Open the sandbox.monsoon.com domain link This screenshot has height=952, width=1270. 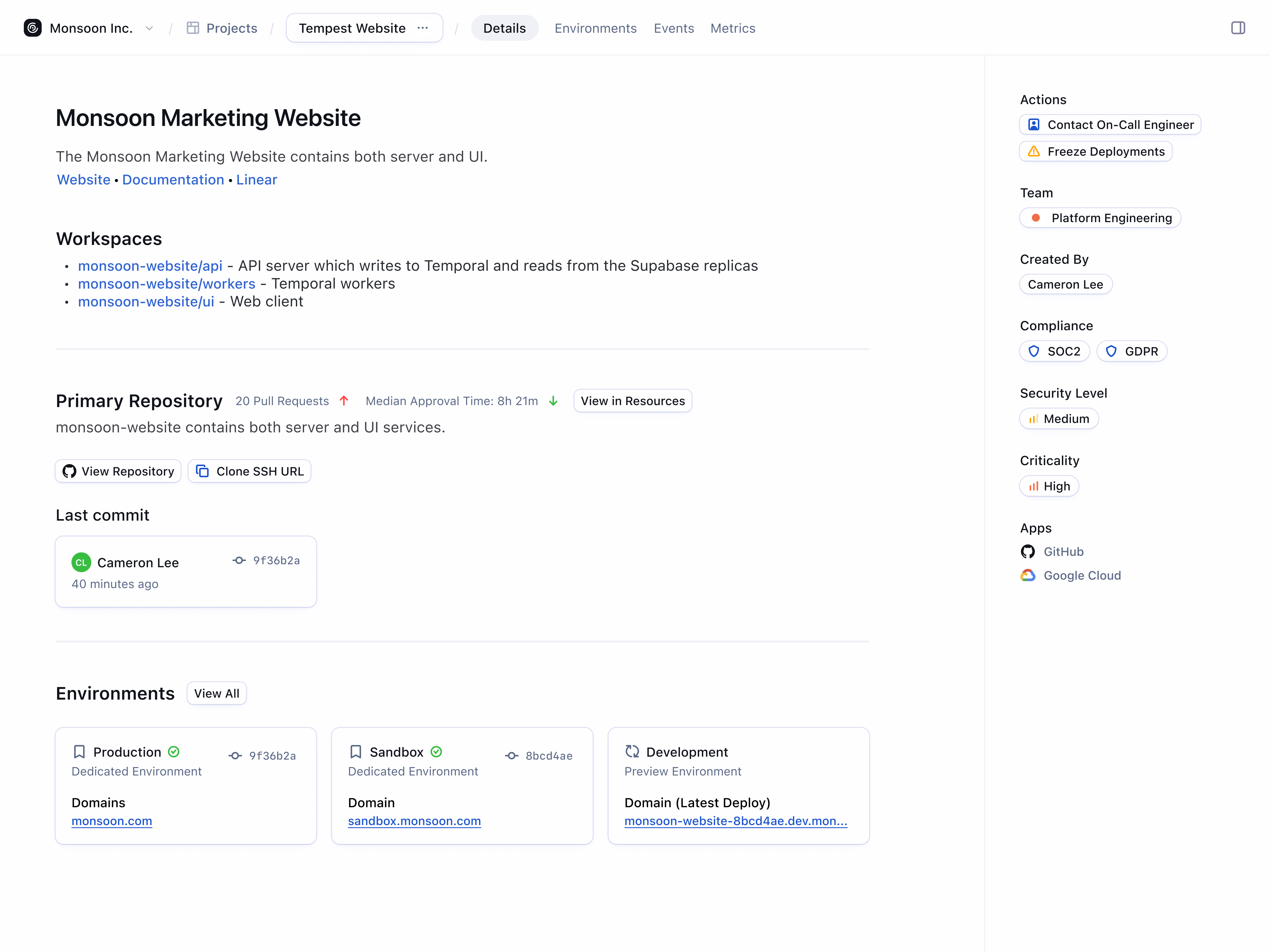pos(414,821)
